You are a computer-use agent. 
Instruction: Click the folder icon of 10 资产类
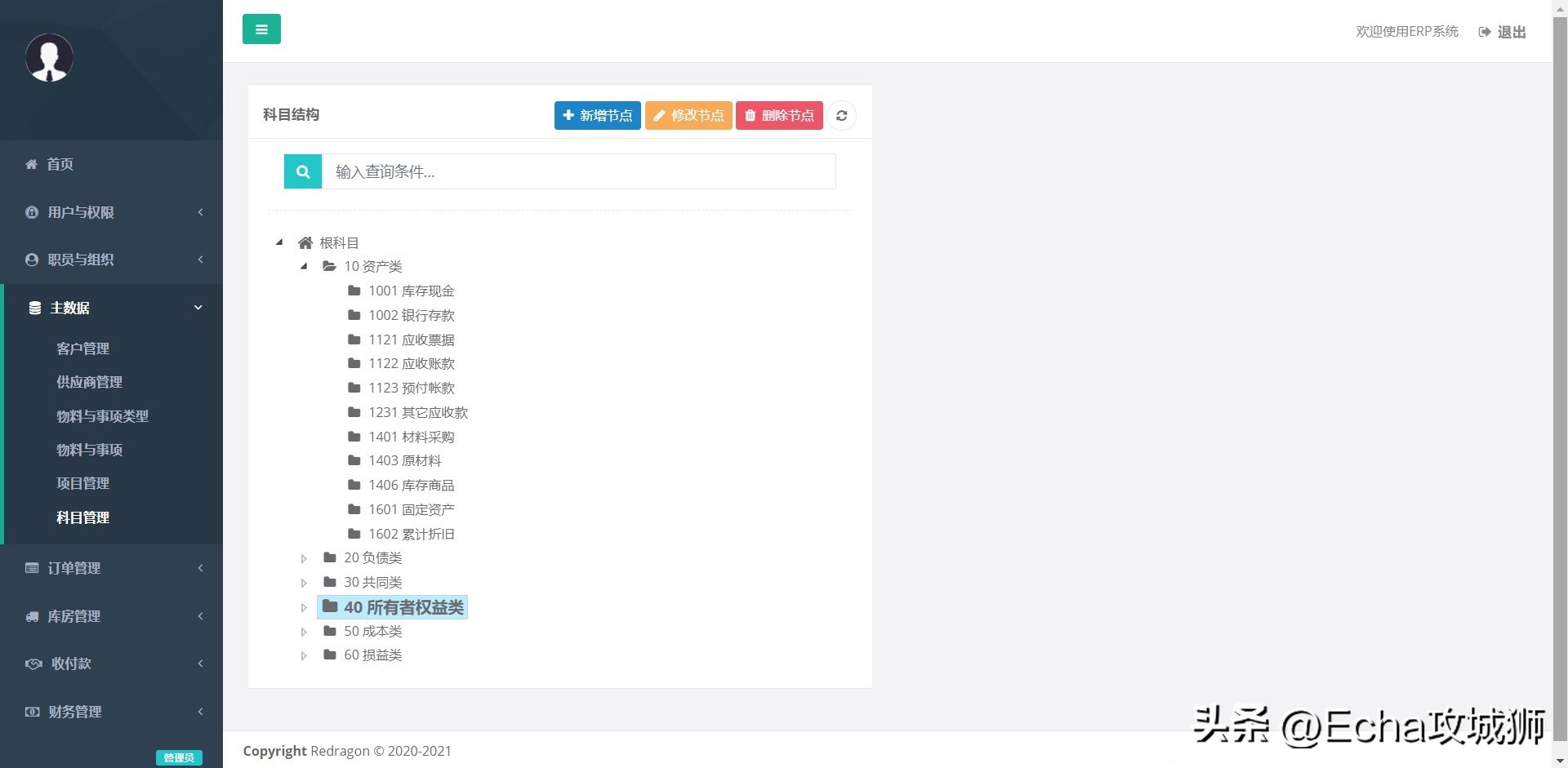(x=329, y=266)
